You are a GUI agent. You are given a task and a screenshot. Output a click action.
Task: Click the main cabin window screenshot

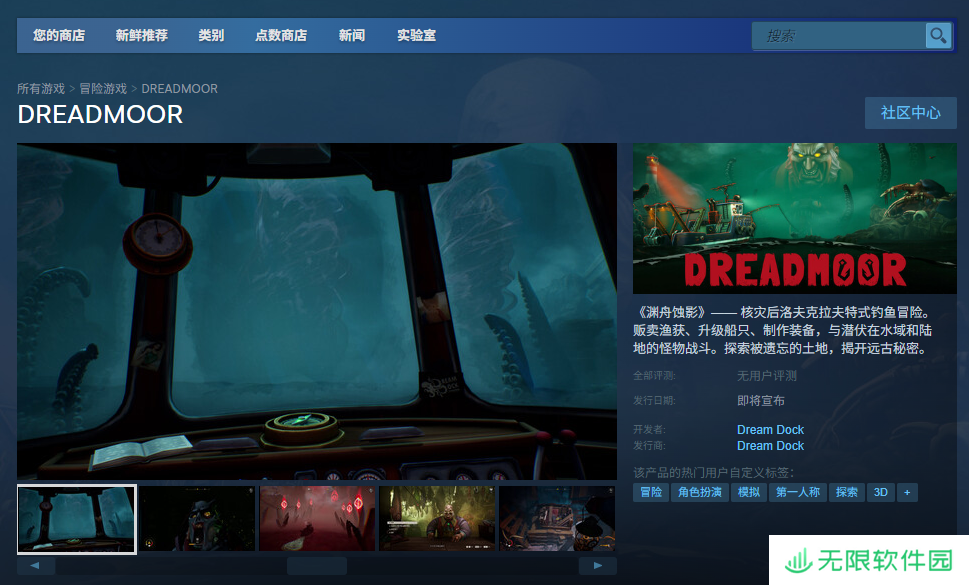tap(317, 311)
